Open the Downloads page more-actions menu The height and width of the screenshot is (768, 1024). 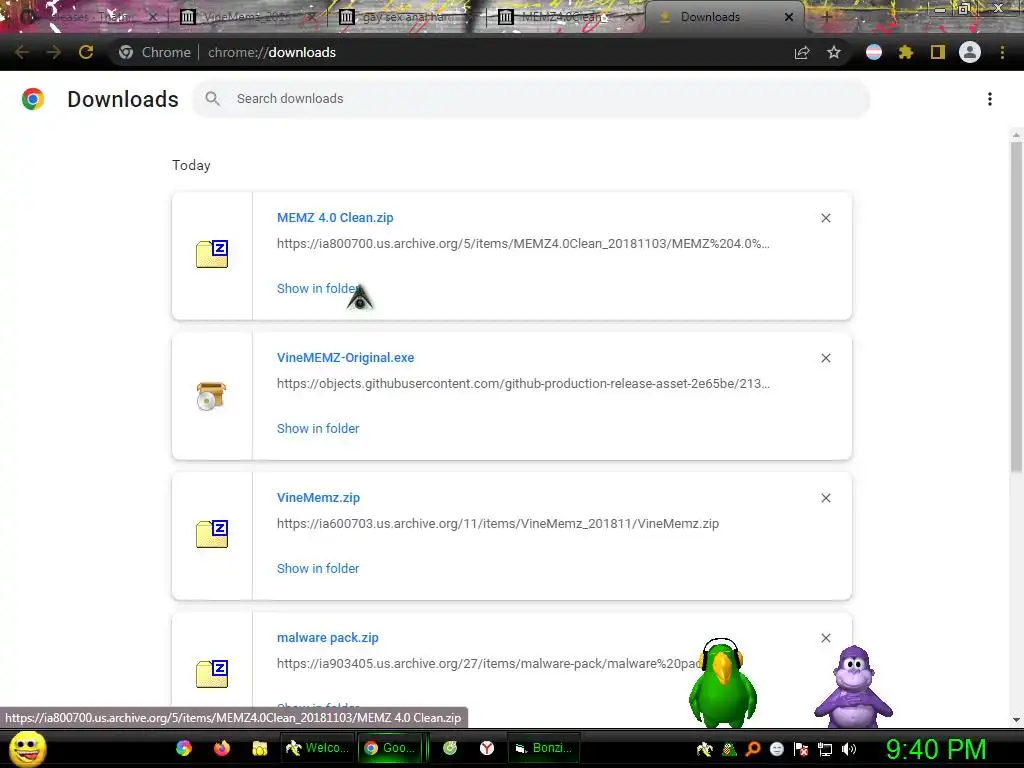click(990, 99)
